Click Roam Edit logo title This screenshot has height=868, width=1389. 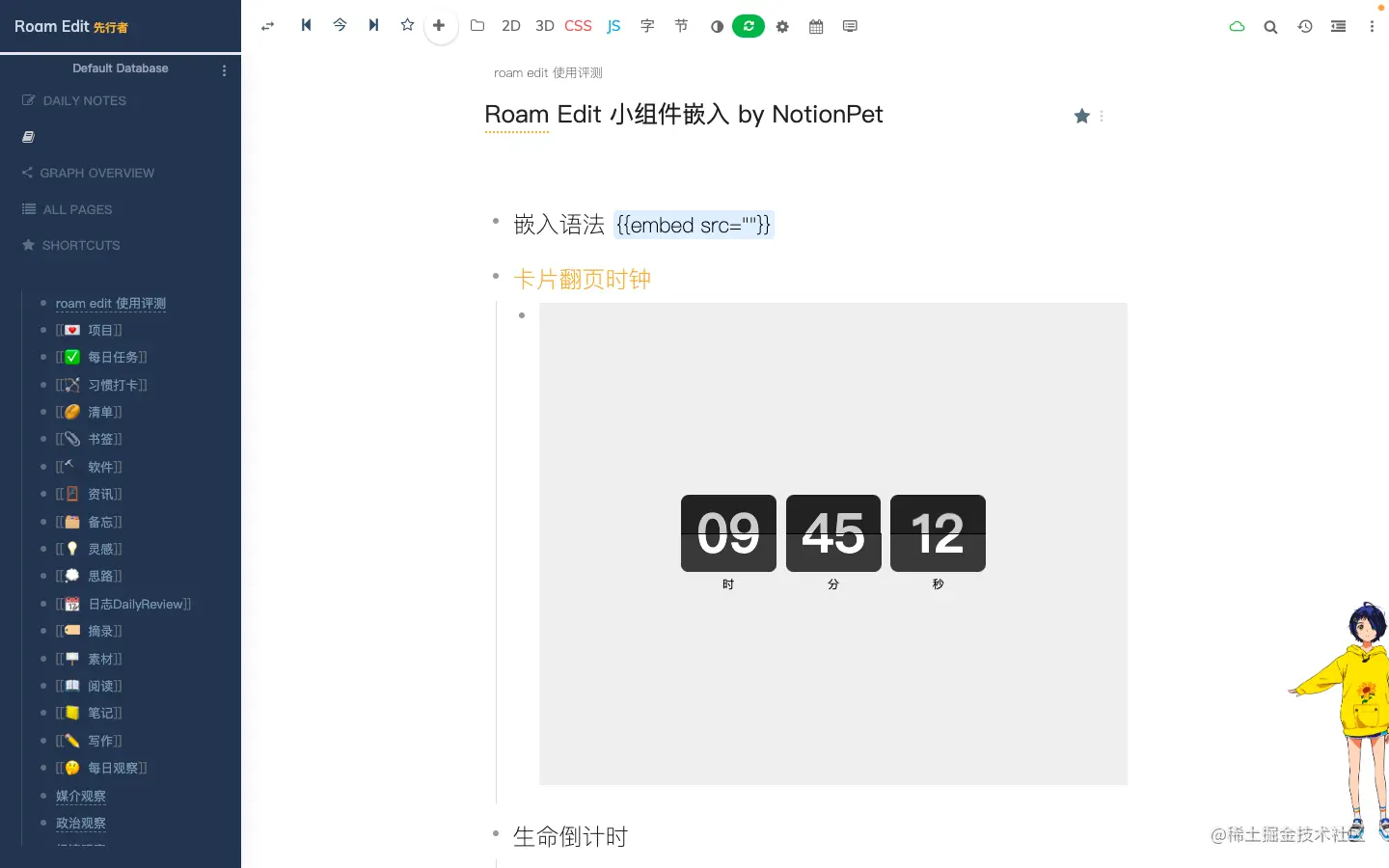pyautogui.click(x=71, y=26)
